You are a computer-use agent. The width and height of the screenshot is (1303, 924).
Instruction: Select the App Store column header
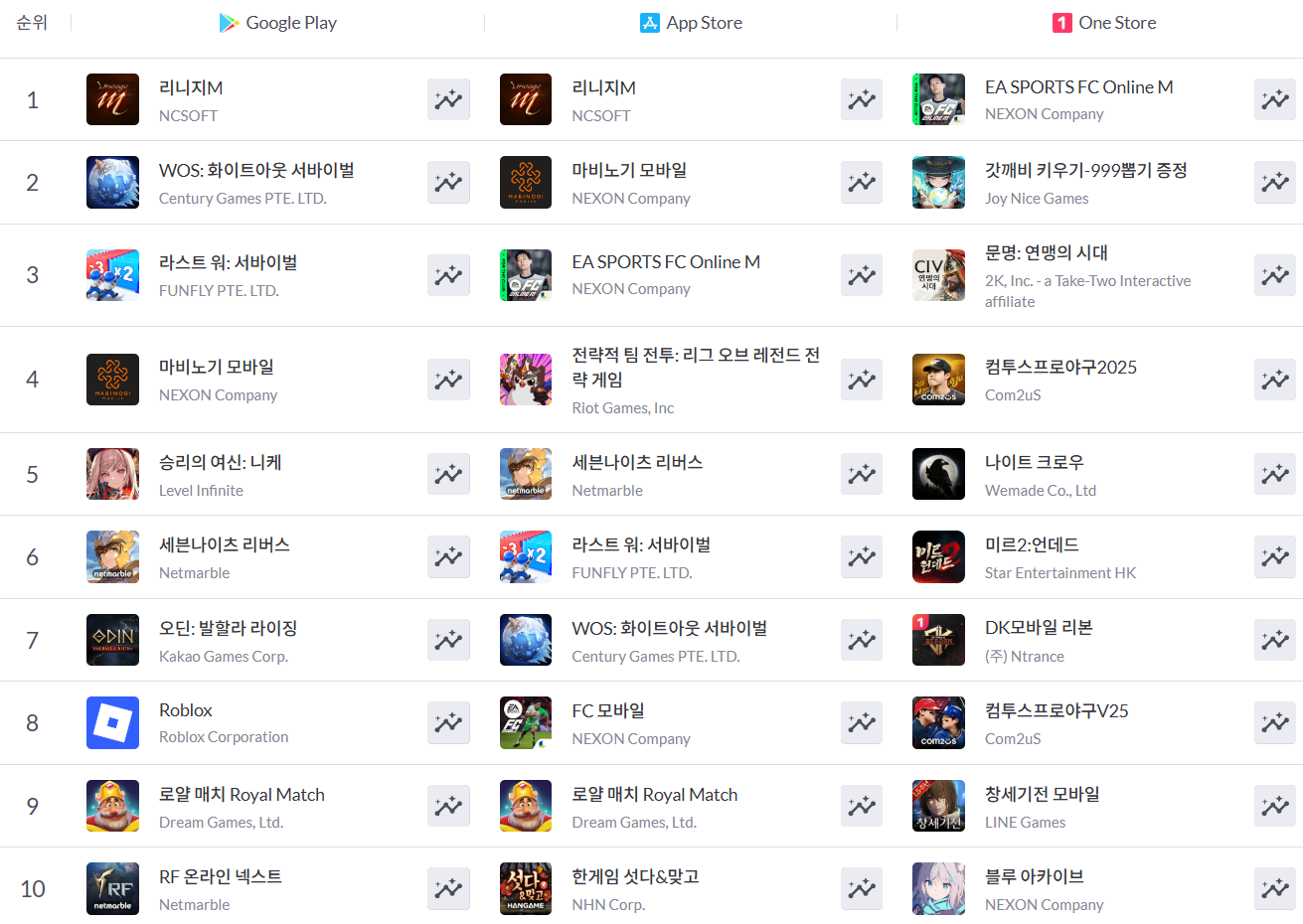tap(692, 23)
